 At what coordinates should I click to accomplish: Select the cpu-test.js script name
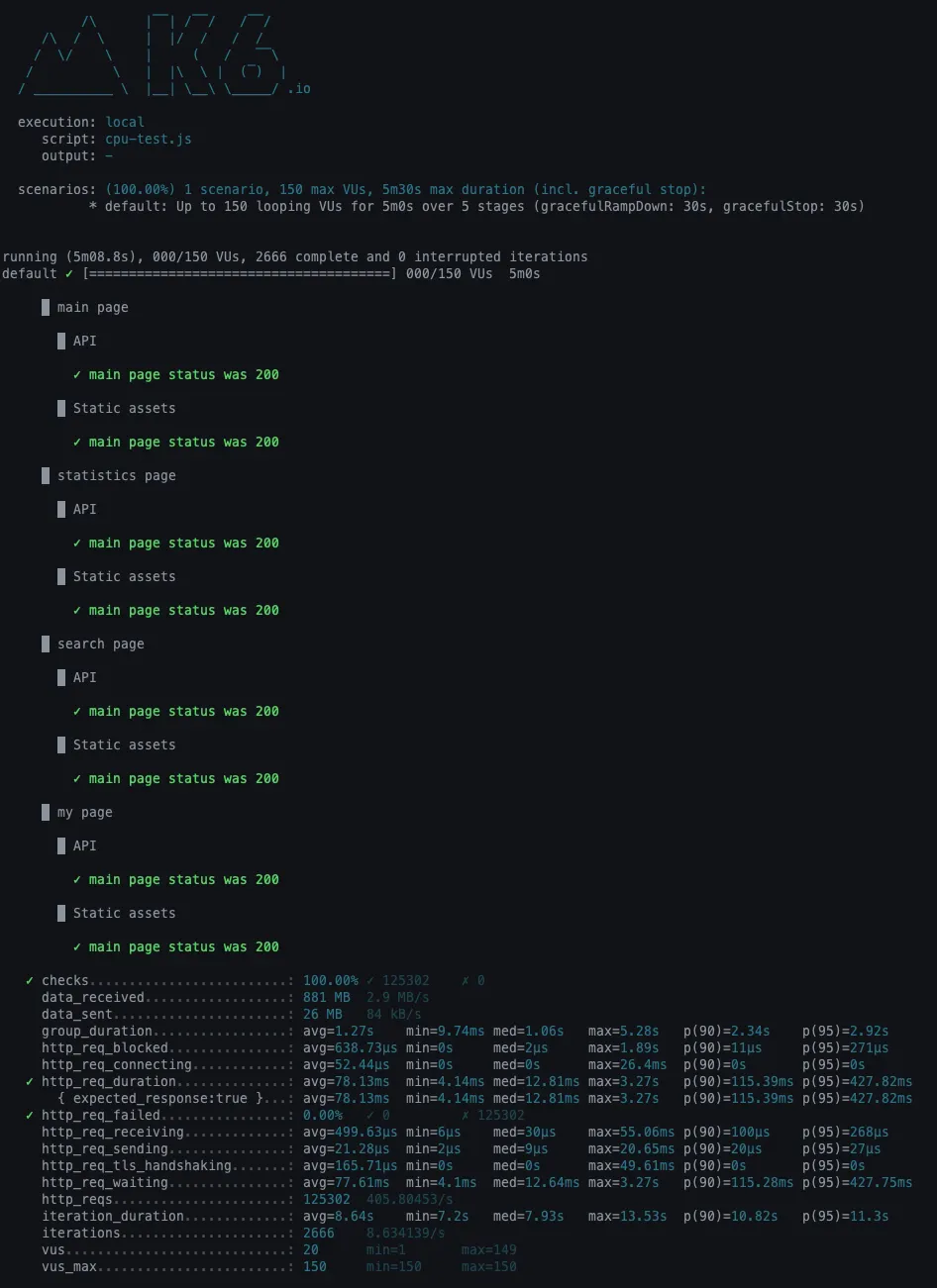point(149,140)
